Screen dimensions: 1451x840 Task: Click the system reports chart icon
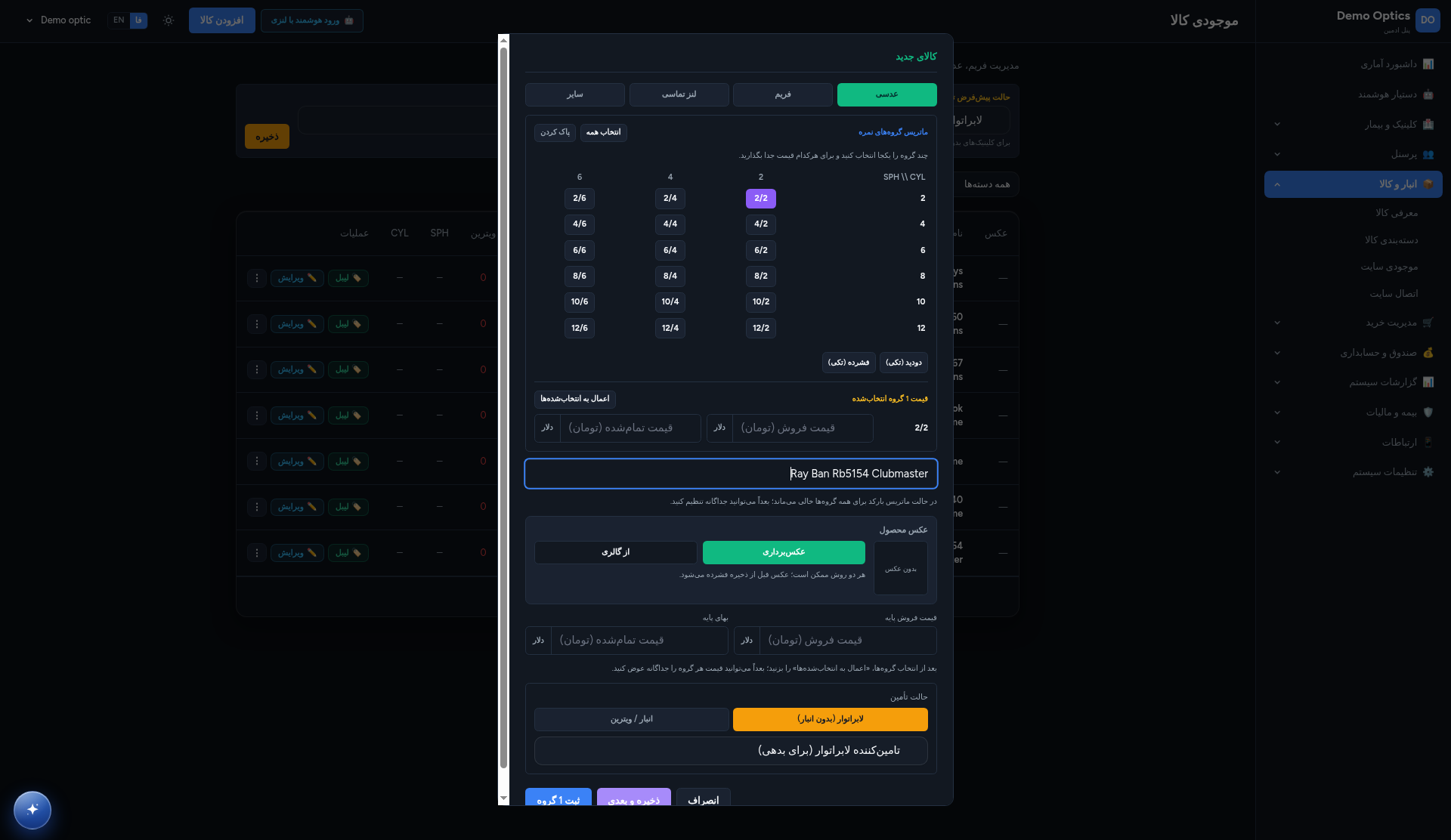click(1428, 382)
